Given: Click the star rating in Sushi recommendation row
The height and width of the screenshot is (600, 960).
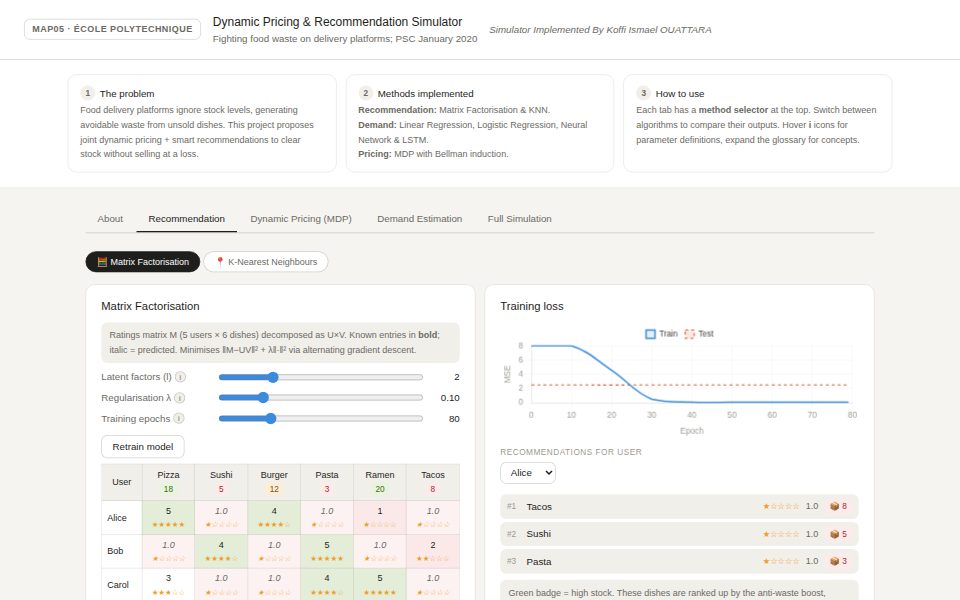Looking at the screenshot, I should [x=781, y=534].
